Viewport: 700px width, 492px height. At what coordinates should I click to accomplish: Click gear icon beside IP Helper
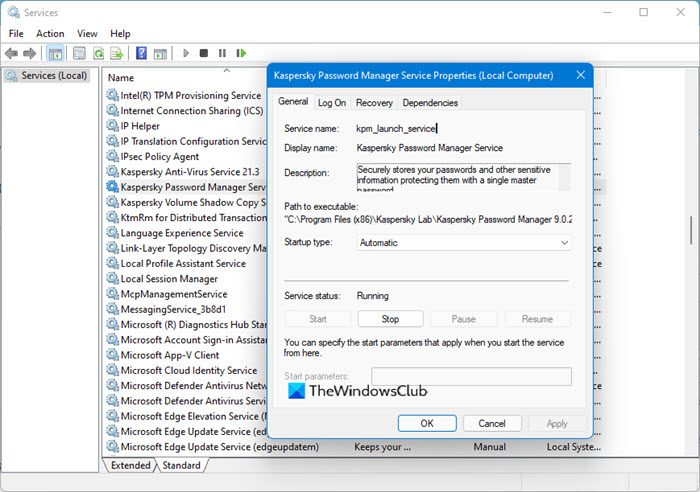[x=112, y=126]
